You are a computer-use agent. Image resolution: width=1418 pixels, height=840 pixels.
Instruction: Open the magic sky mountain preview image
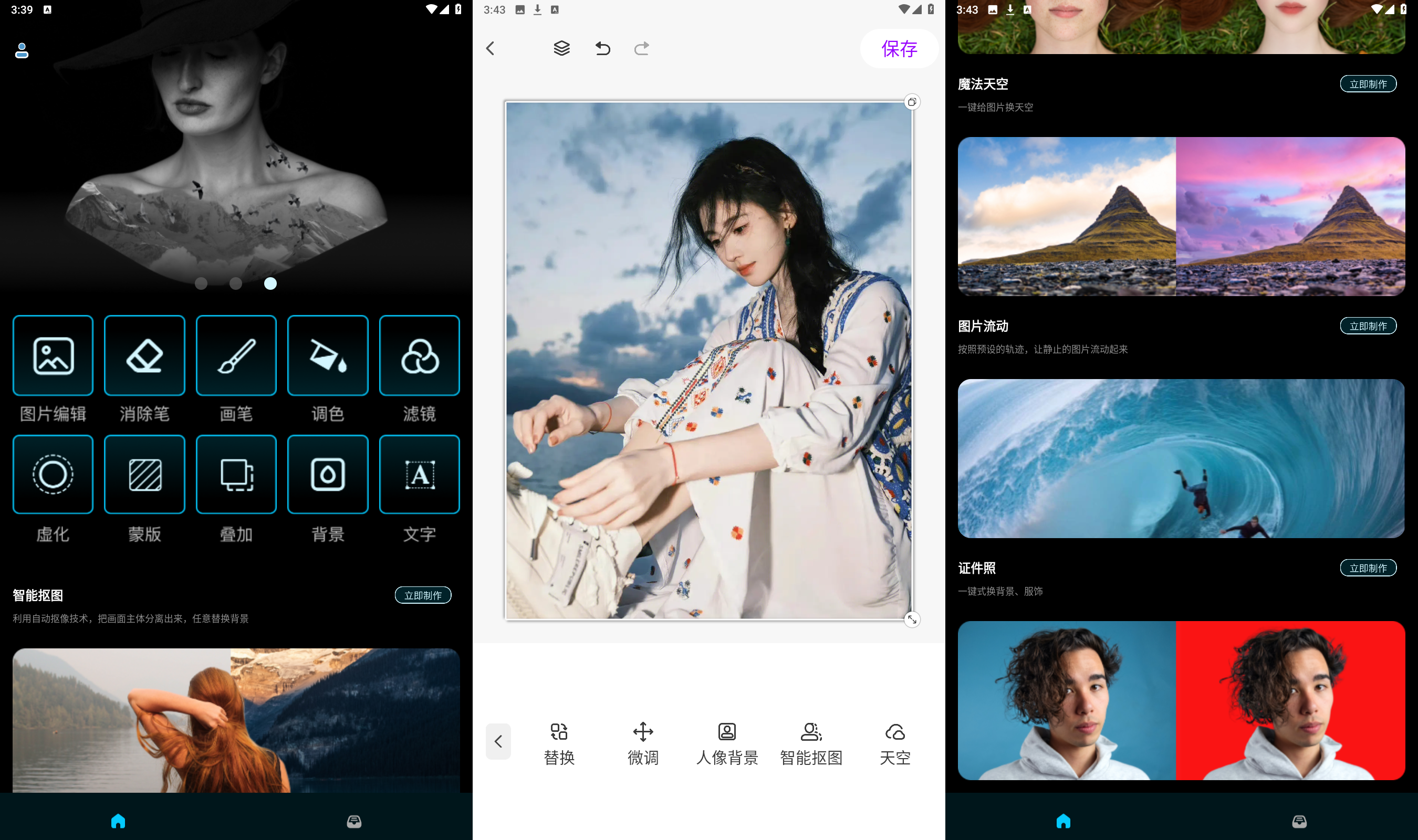1181,216
